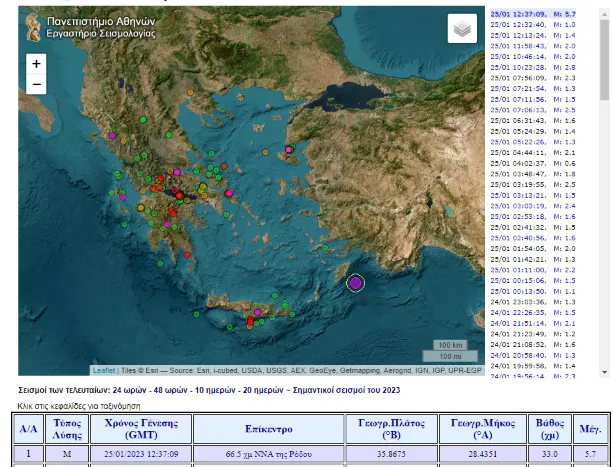Select list entry 24/01 20:58:40 M: 1.3
Viewport: 613px width, 467px height.
pyautogui.click(x=533, y=356)
